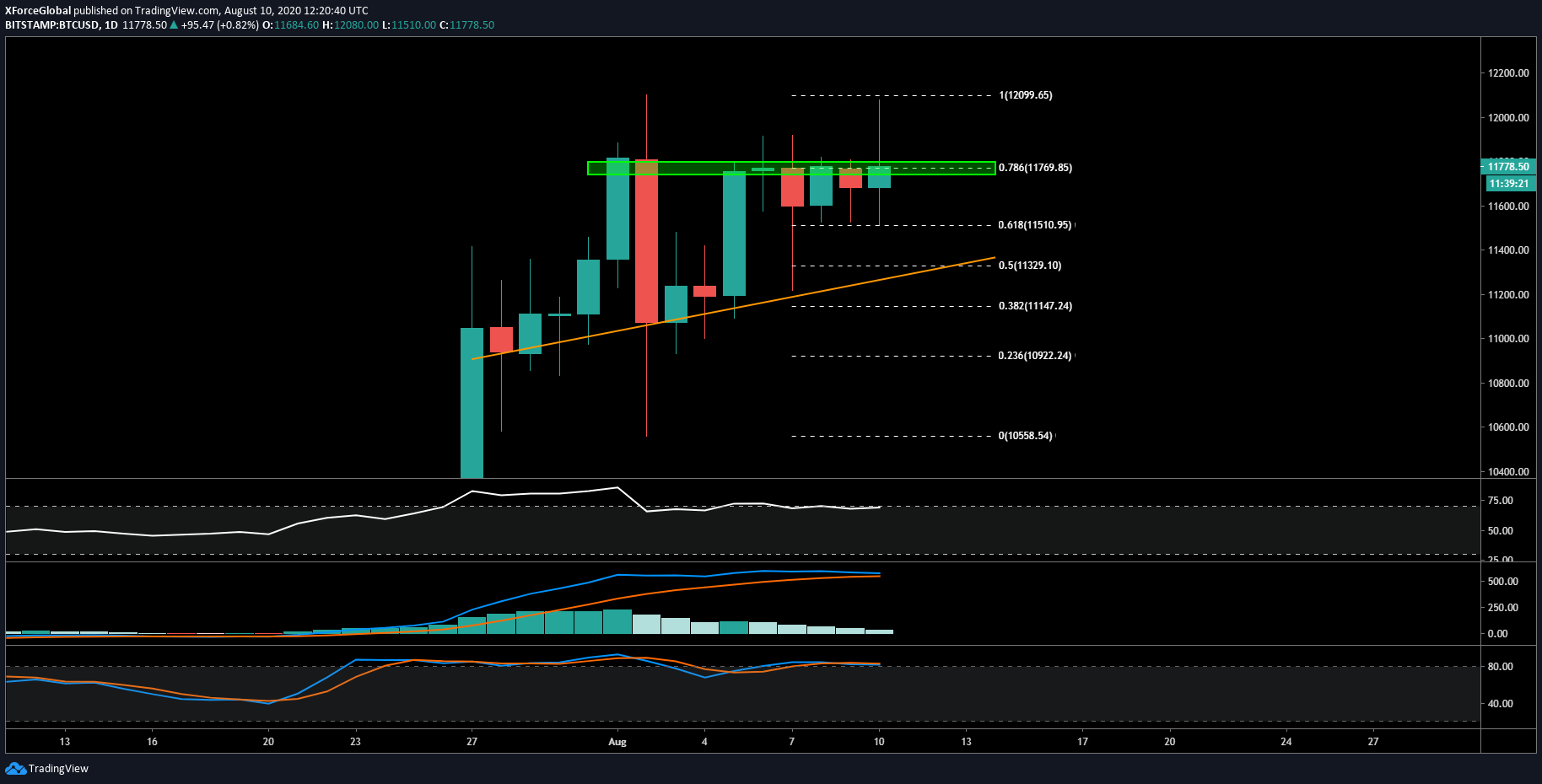The width and height of the screenshot is (1542, 784).
Task: Select the Fib level label 0.382(11147.24)
Action: coord(1035,306)
